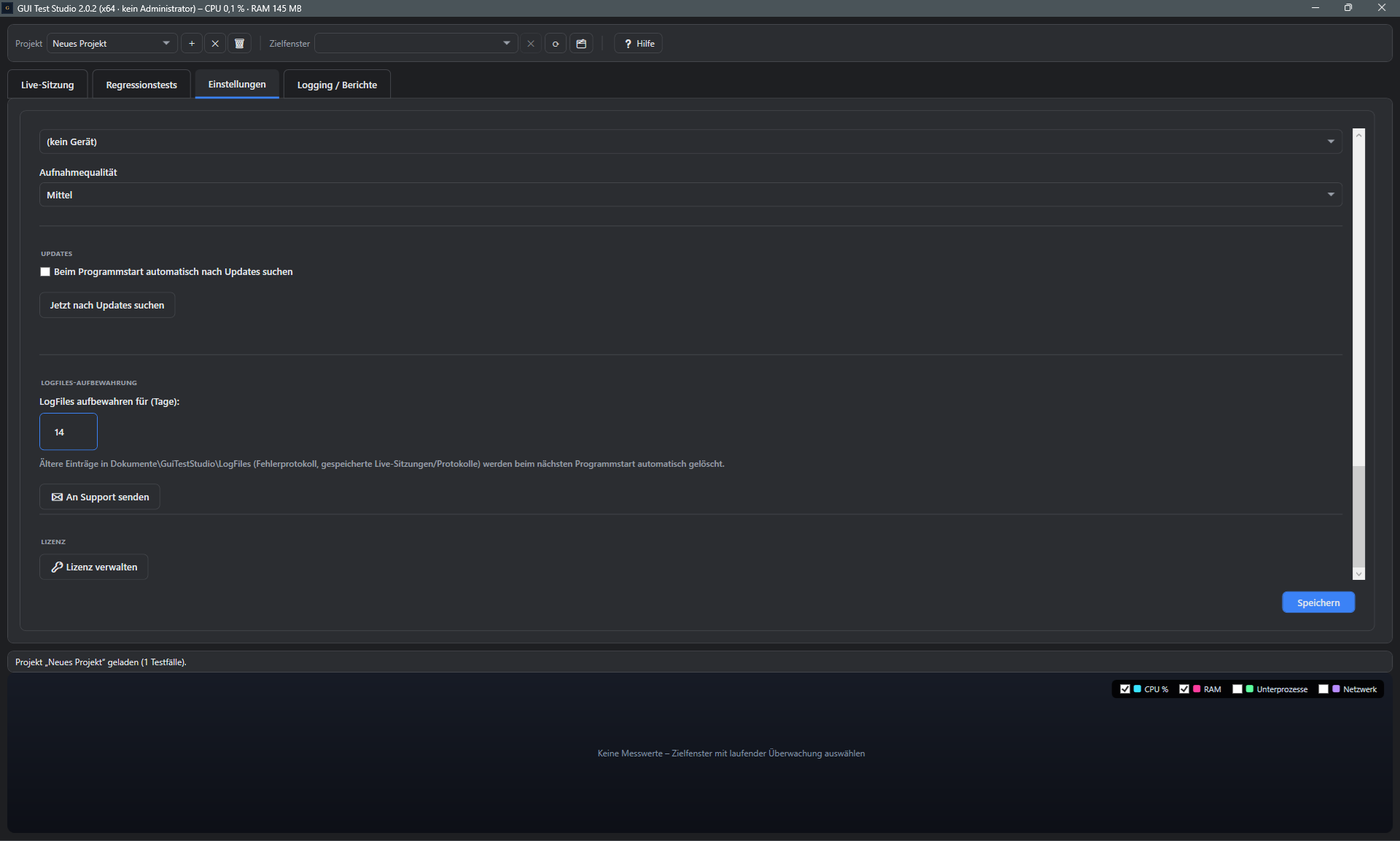Save settings with Speichern

[x=1318, y=602]
